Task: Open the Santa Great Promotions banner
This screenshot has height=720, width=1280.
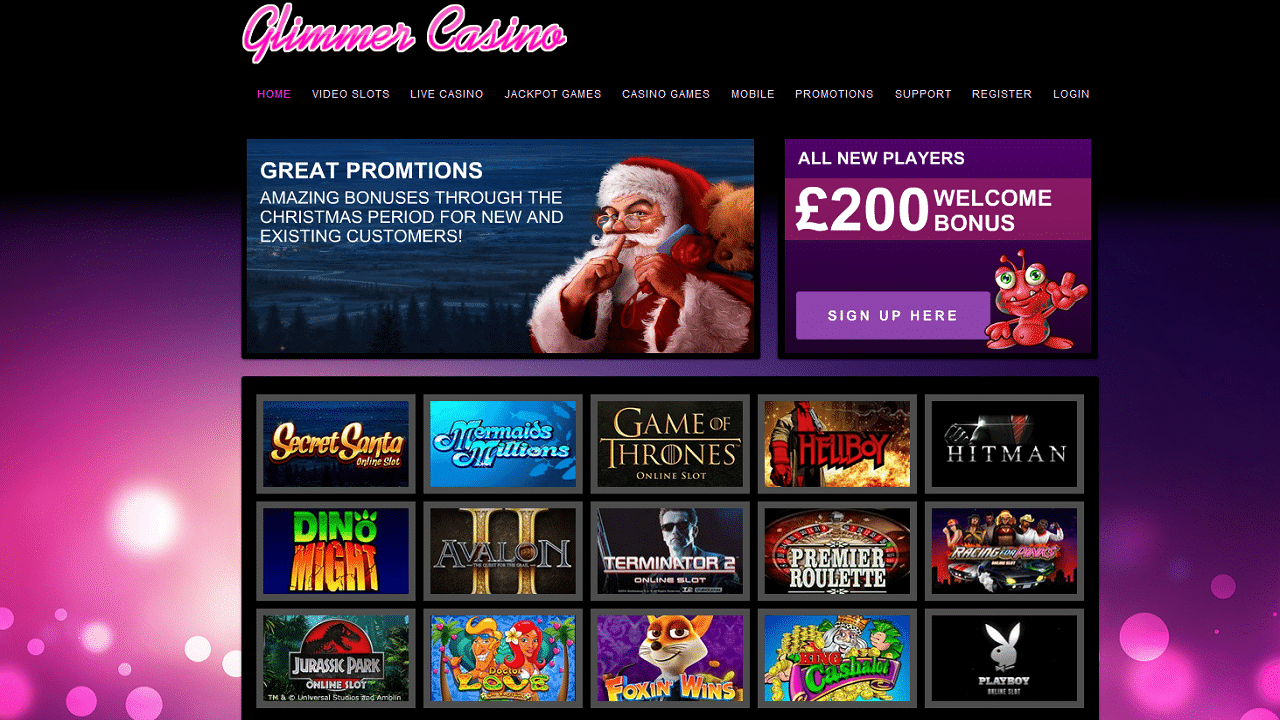Action: click(500, 247)
